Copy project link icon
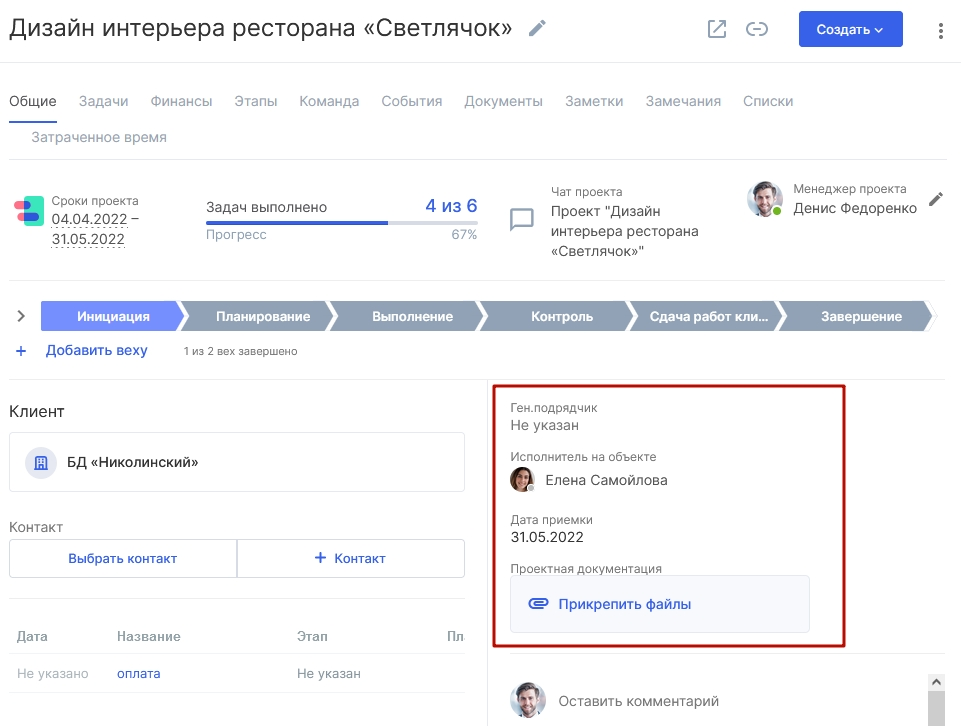Screen dimensions: 961x726 point(756,29)
